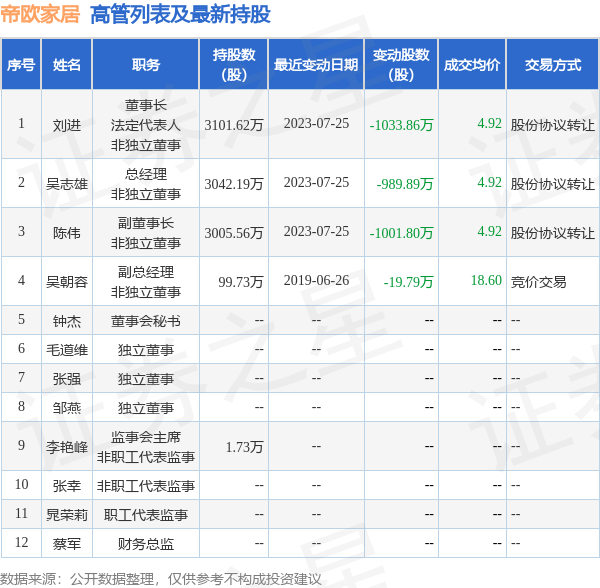Viewport: 600px width, 588px height.
Task: Click the name 吴朝容
Action: tap(67, 282)
